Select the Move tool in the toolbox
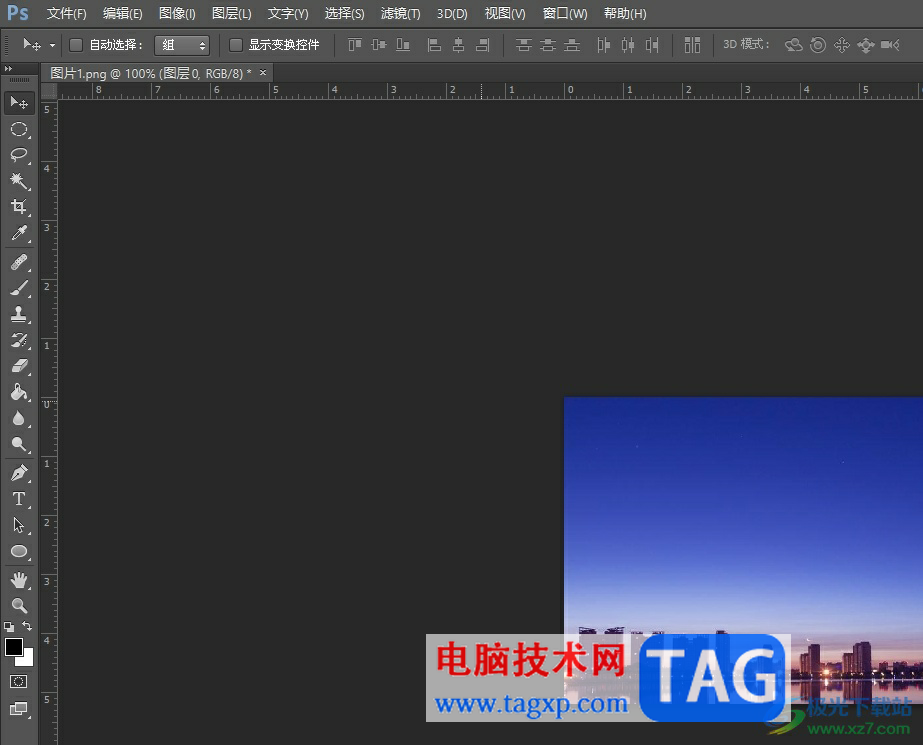 point(19,103)
